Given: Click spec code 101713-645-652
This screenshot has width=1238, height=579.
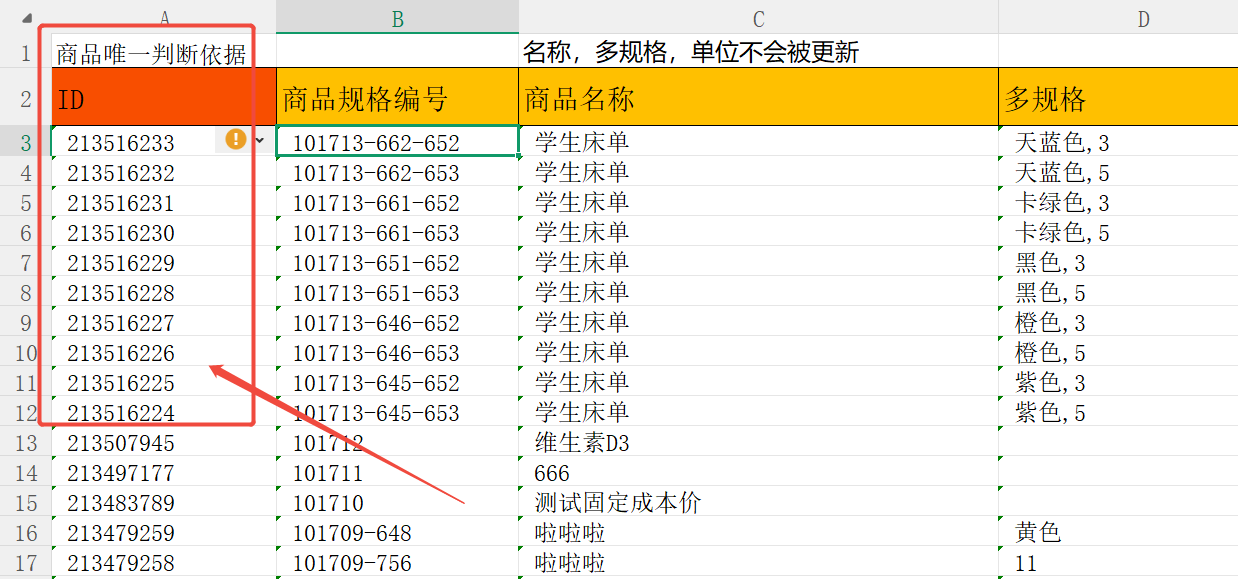Looking at the screenshot, I should pyautogui.click(x=376, y=383).
